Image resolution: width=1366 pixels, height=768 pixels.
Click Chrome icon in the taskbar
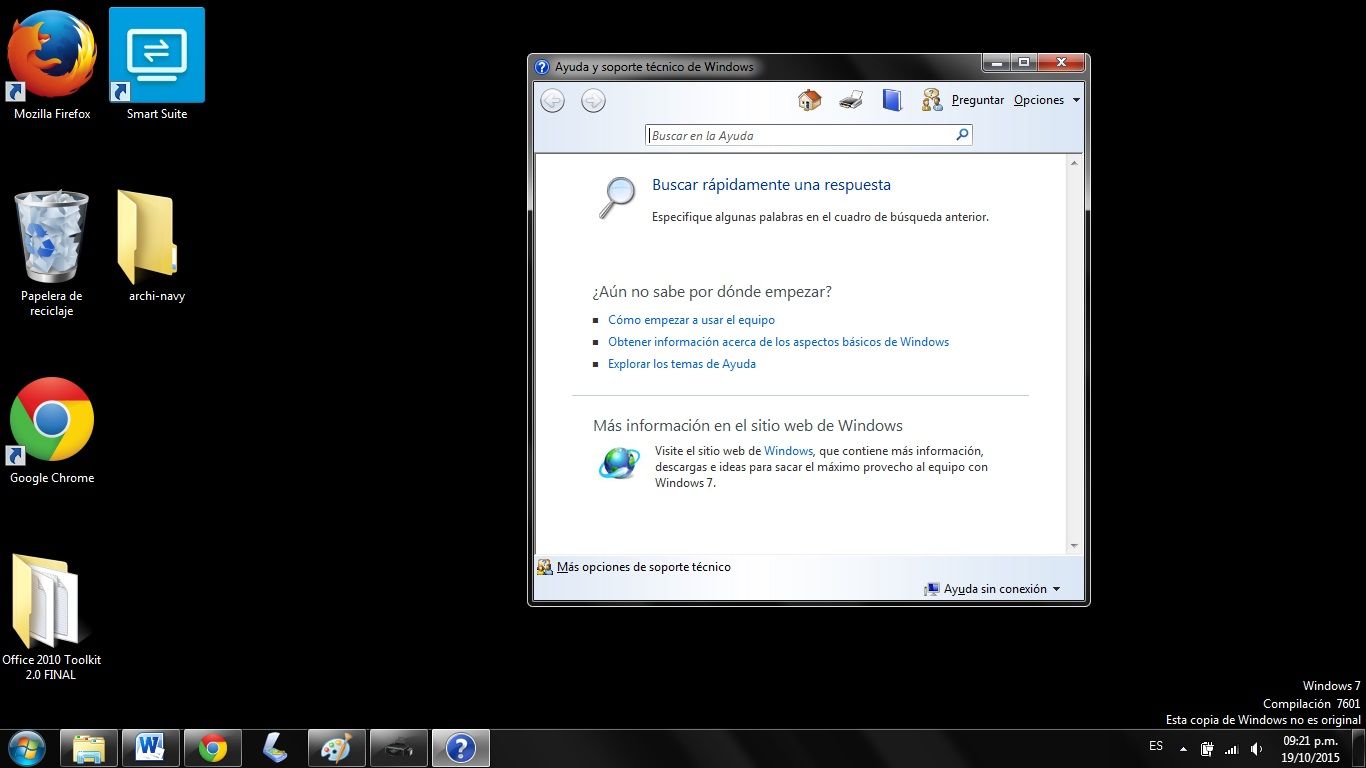(213, 748)
